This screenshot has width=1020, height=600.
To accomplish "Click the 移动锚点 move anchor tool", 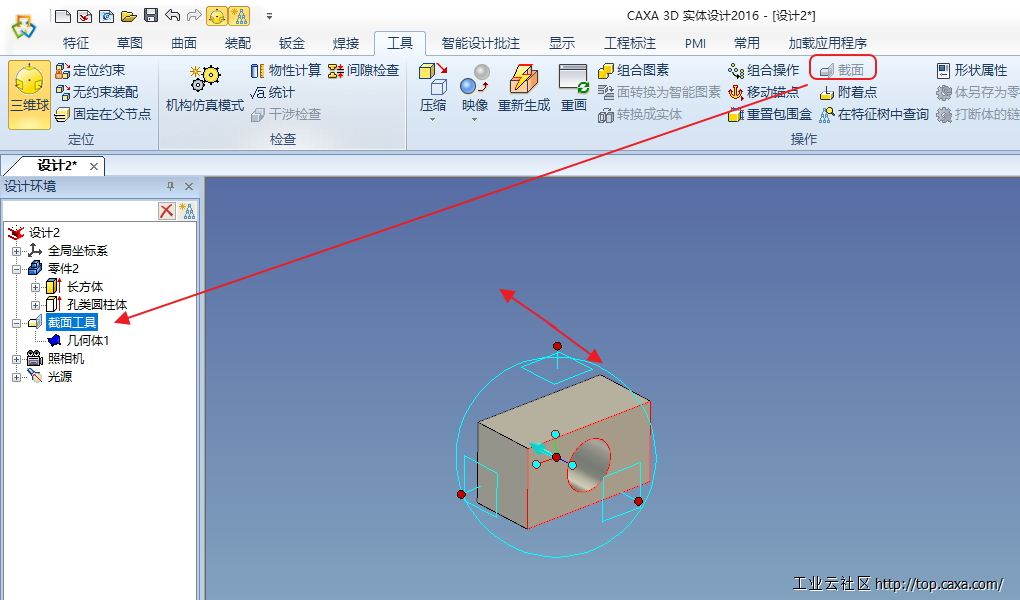I will [764, 92].
